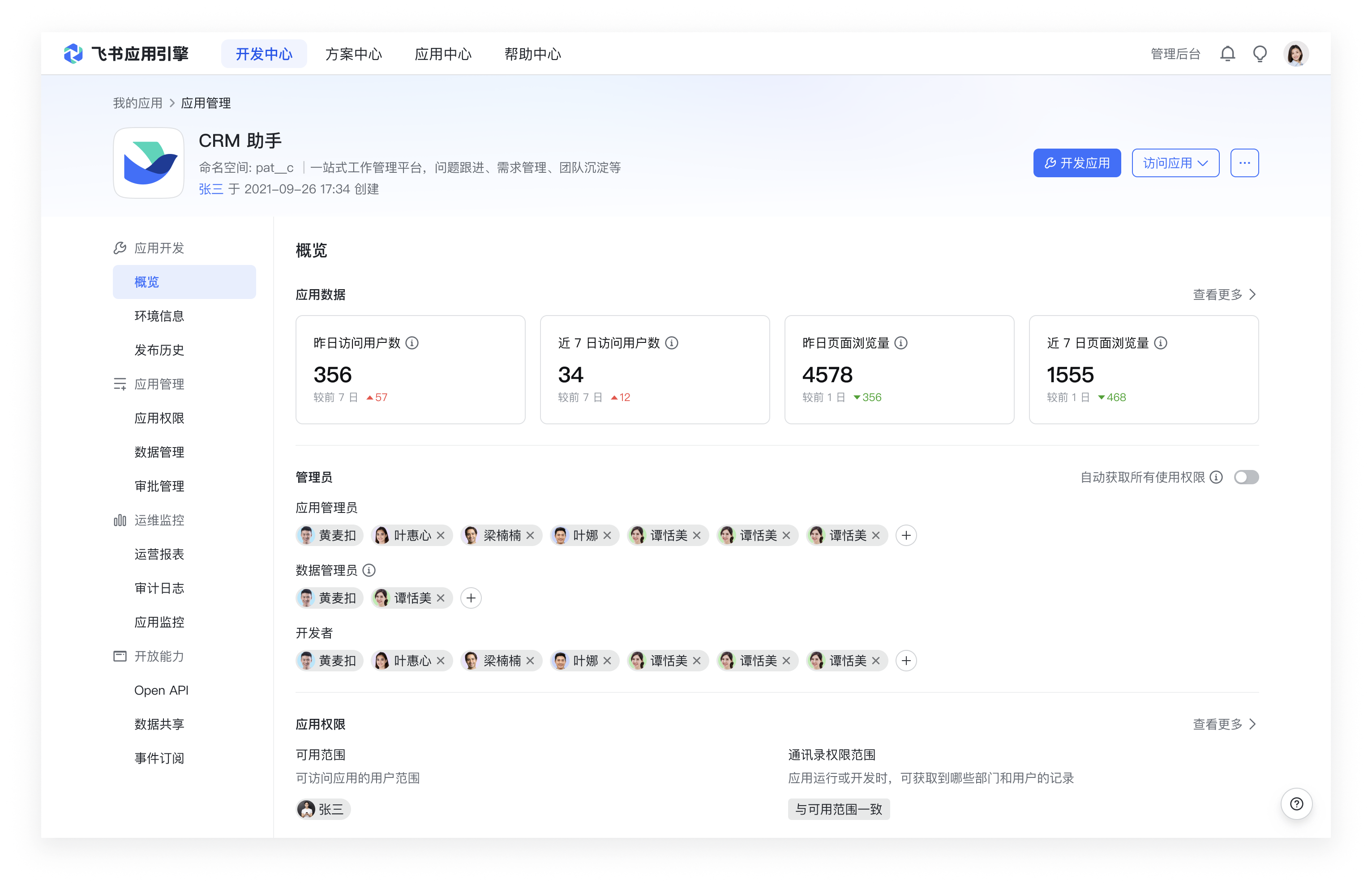The height and width of the screenshot is (888, 1372).
Task: Go to 管理后台
Action: [1175, 54]
